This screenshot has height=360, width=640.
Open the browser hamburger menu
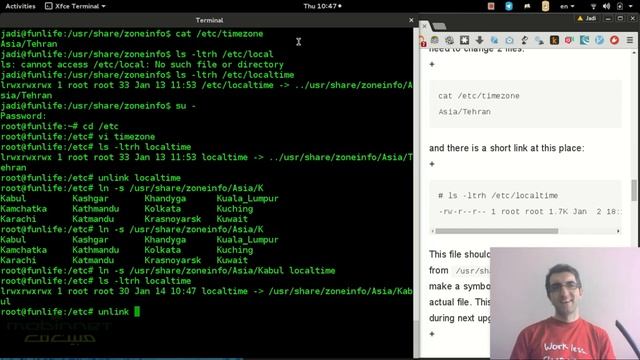tap(630, 40)
